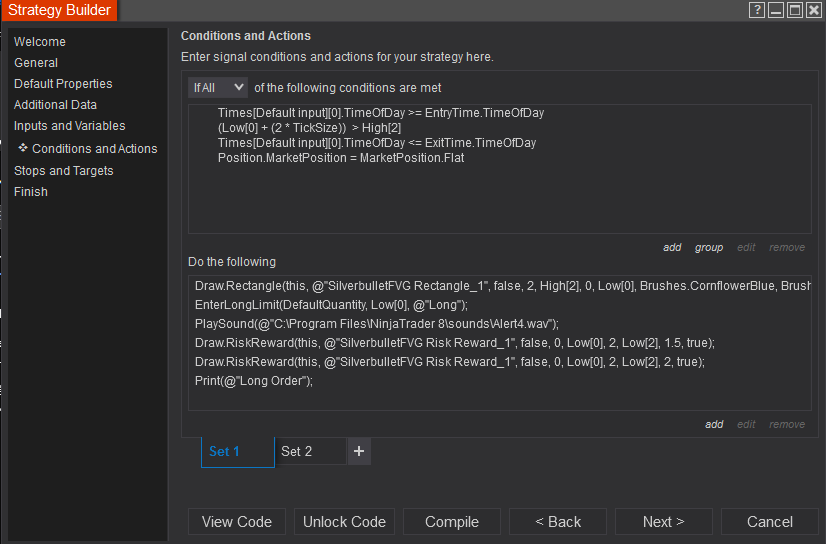Go to the previous wizard page
The width and height of the screenshot is (826, 544).
click(x=558, y=521)
